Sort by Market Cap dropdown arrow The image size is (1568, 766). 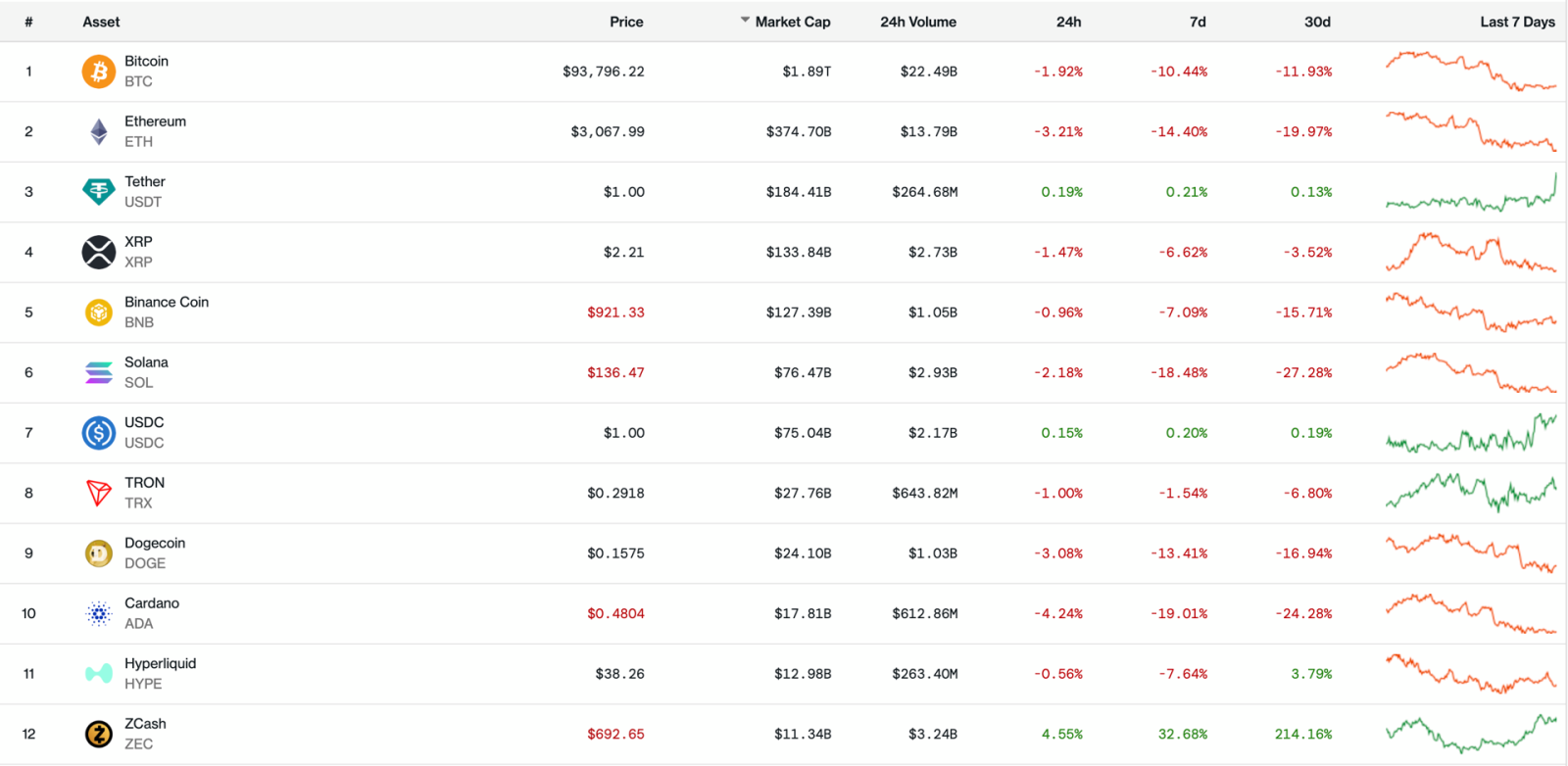click(x=745, y=21)
